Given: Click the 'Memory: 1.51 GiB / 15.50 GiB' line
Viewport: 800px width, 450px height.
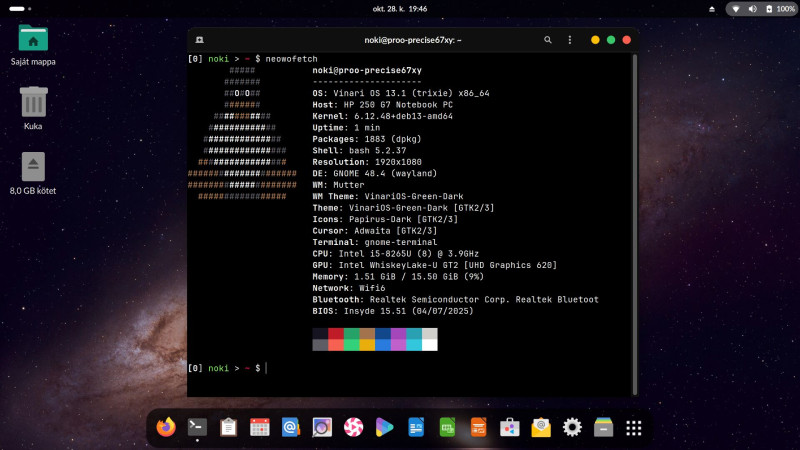Looking at the screenshot, I should pyautogui.click(x=398, y=277).
